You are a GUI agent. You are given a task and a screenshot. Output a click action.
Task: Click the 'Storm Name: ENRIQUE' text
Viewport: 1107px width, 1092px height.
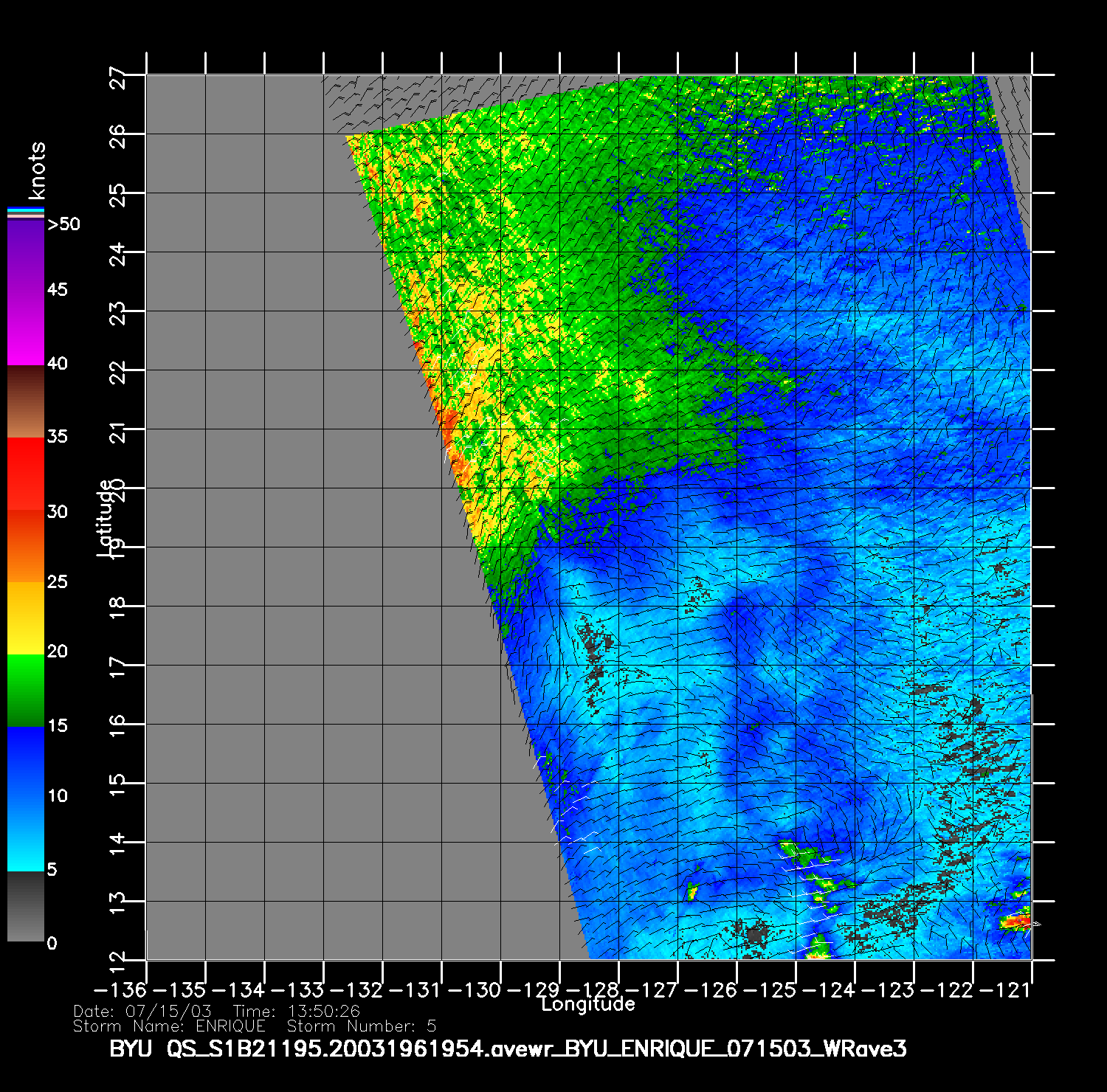(x=169, y=1026)
